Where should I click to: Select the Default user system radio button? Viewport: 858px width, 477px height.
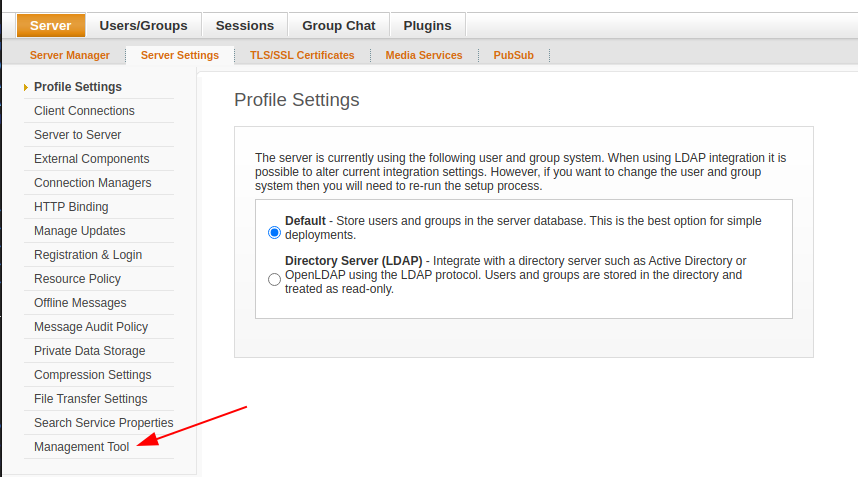275,233
